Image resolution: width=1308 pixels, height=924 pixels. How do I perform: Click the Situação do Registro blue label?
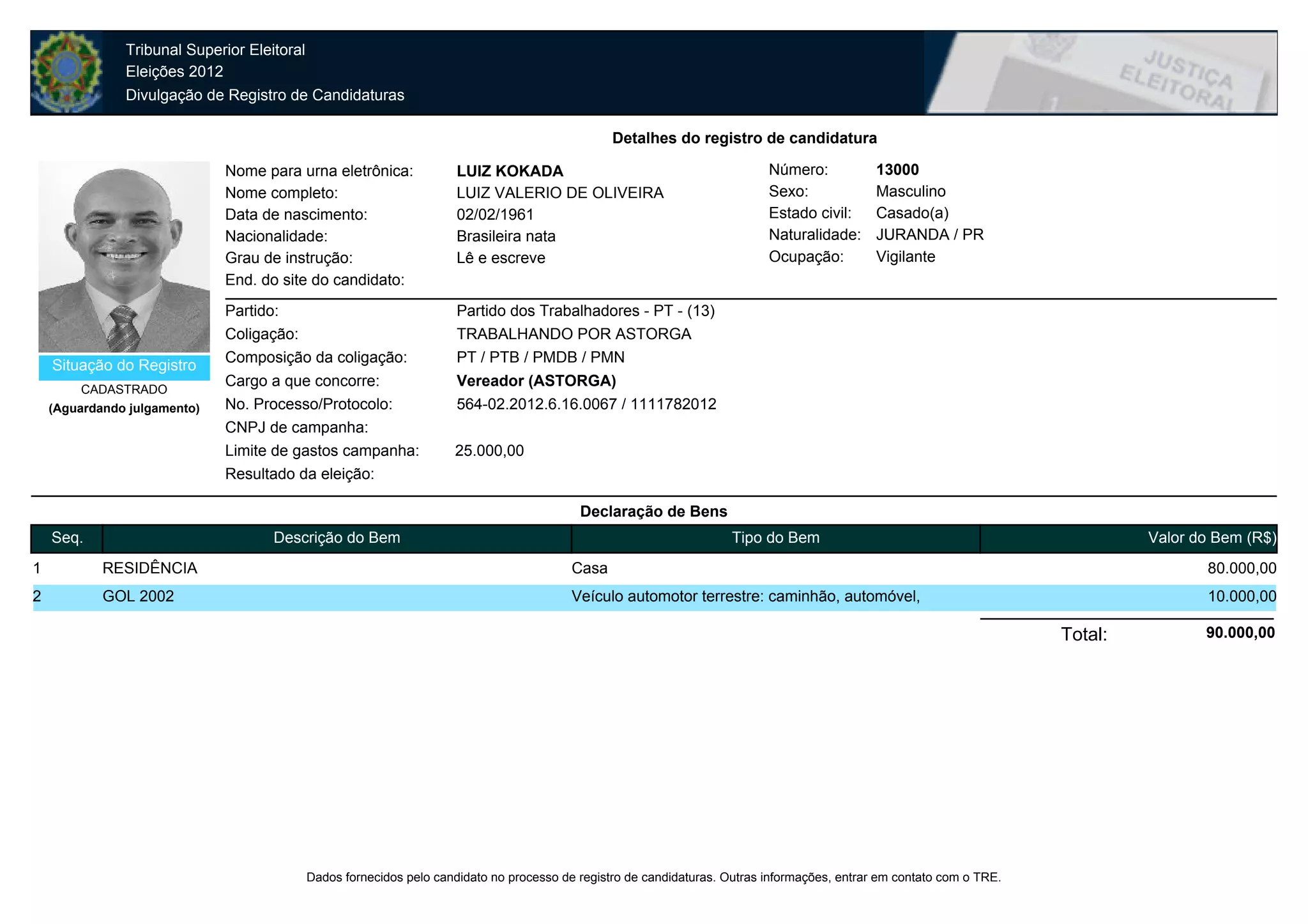coord(124,366)
